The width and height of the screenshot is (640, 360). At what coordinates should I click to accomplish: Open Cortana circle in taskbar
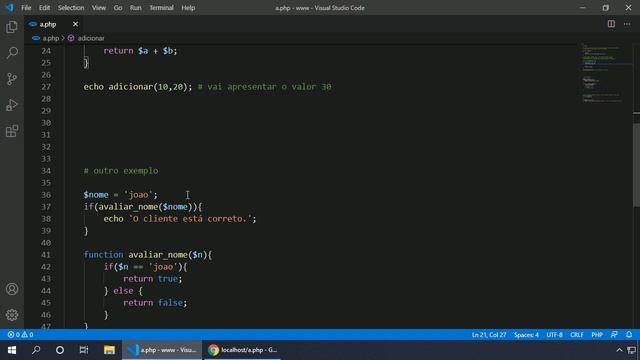pyautogui.click(x=60, y=350)
